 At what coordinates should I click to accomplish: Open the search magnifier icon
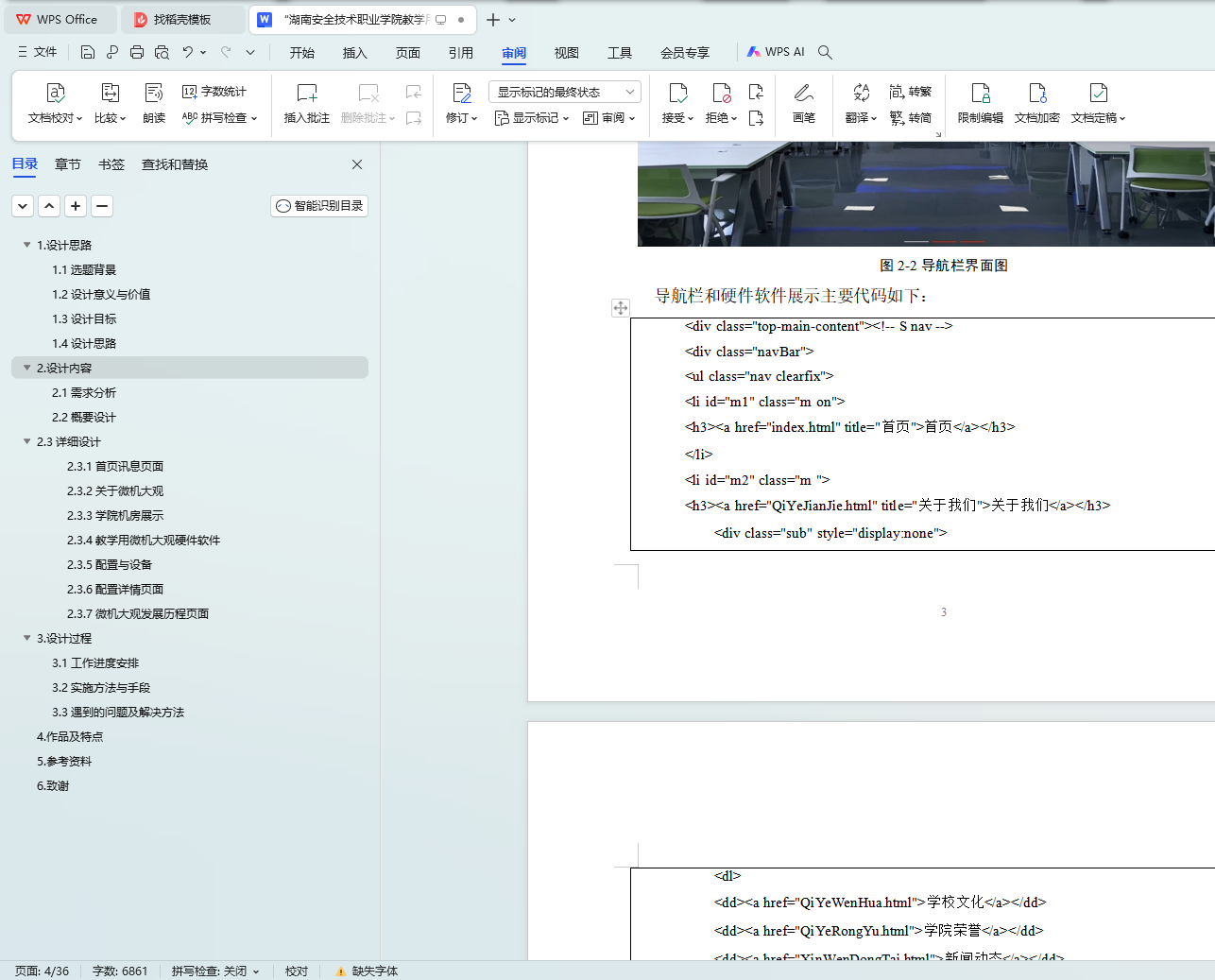pyautogui.click(x=825, y=52)
